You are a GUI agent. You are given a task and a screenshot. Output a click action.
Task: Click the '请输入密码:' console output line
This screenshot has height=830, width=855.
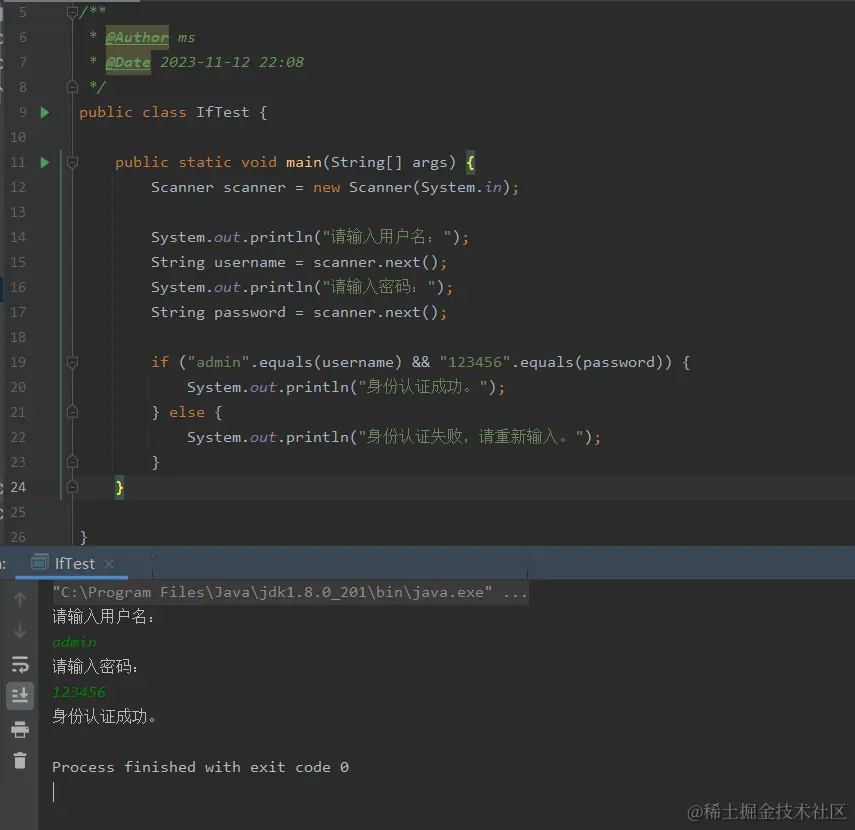pos(95,666)
